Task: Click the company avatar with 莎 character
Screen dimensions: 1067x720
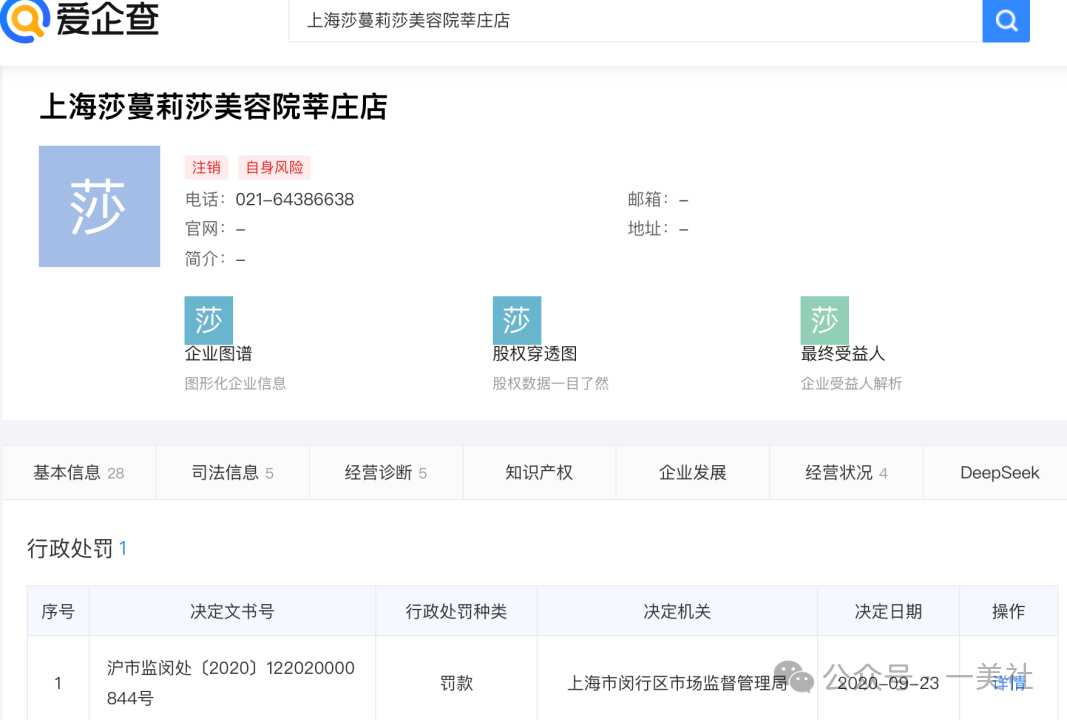Action: (99, 206)
